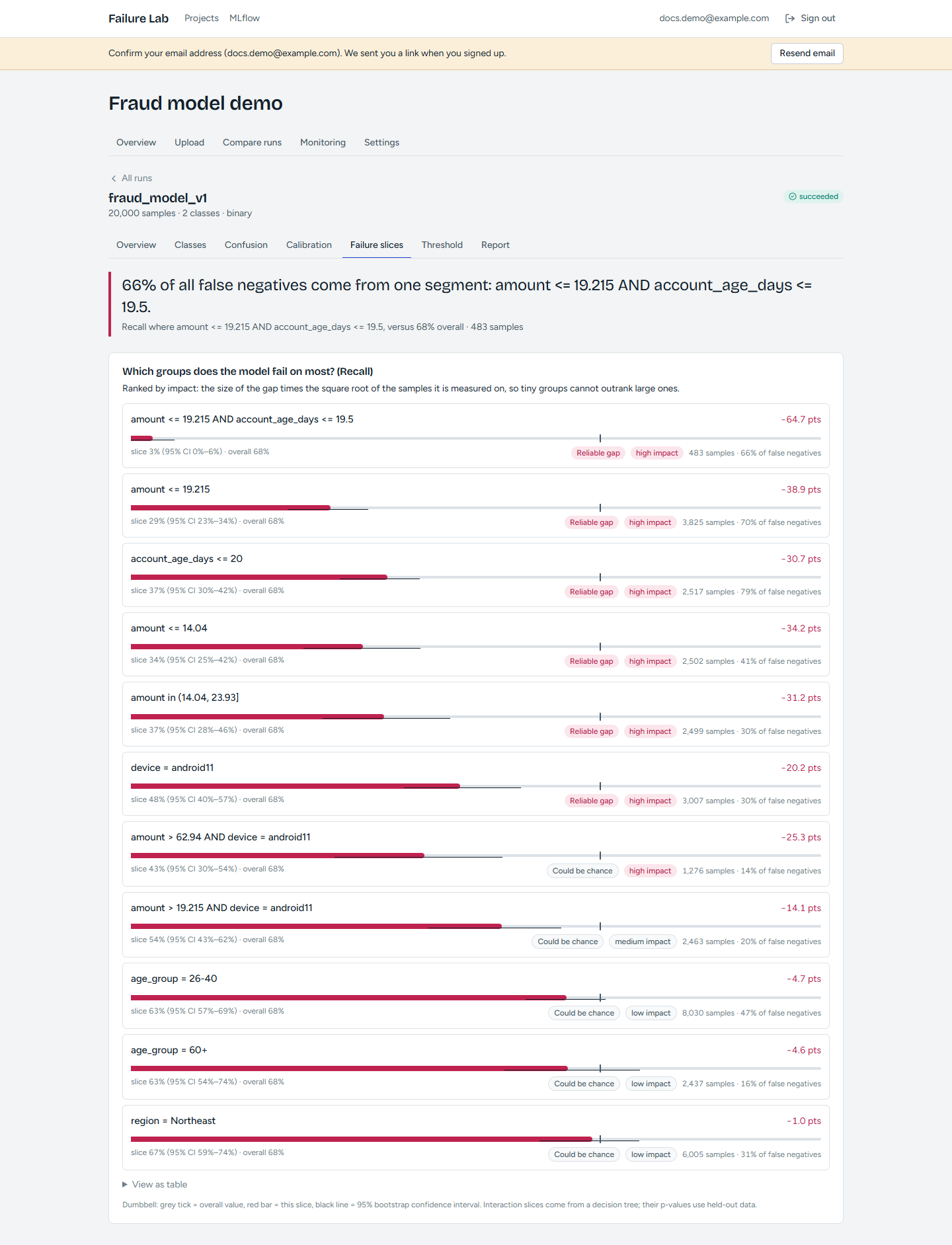Click the low impact badge on region = Northeast
The image size is (952, 1245).
pos(651,1155)
